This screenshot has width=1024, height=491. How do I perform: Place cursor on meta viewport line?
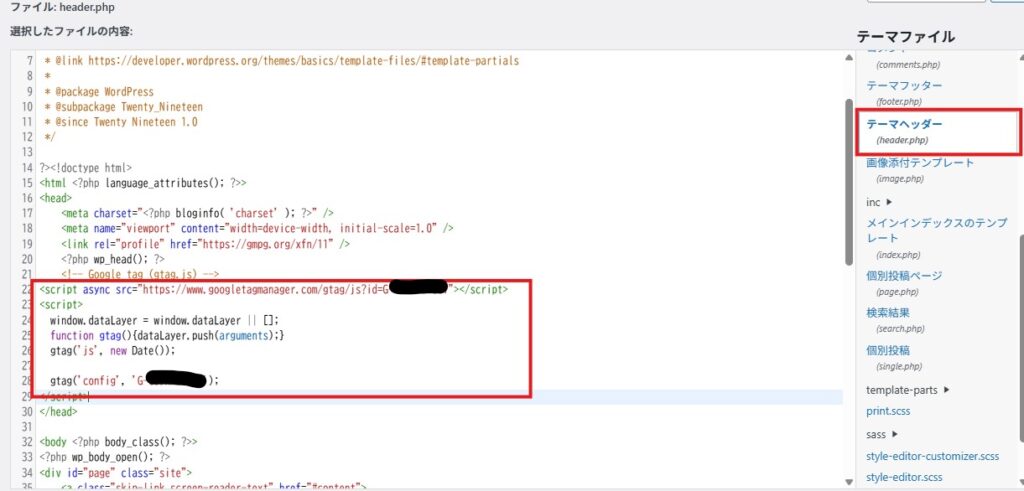(x=257, y=228)
